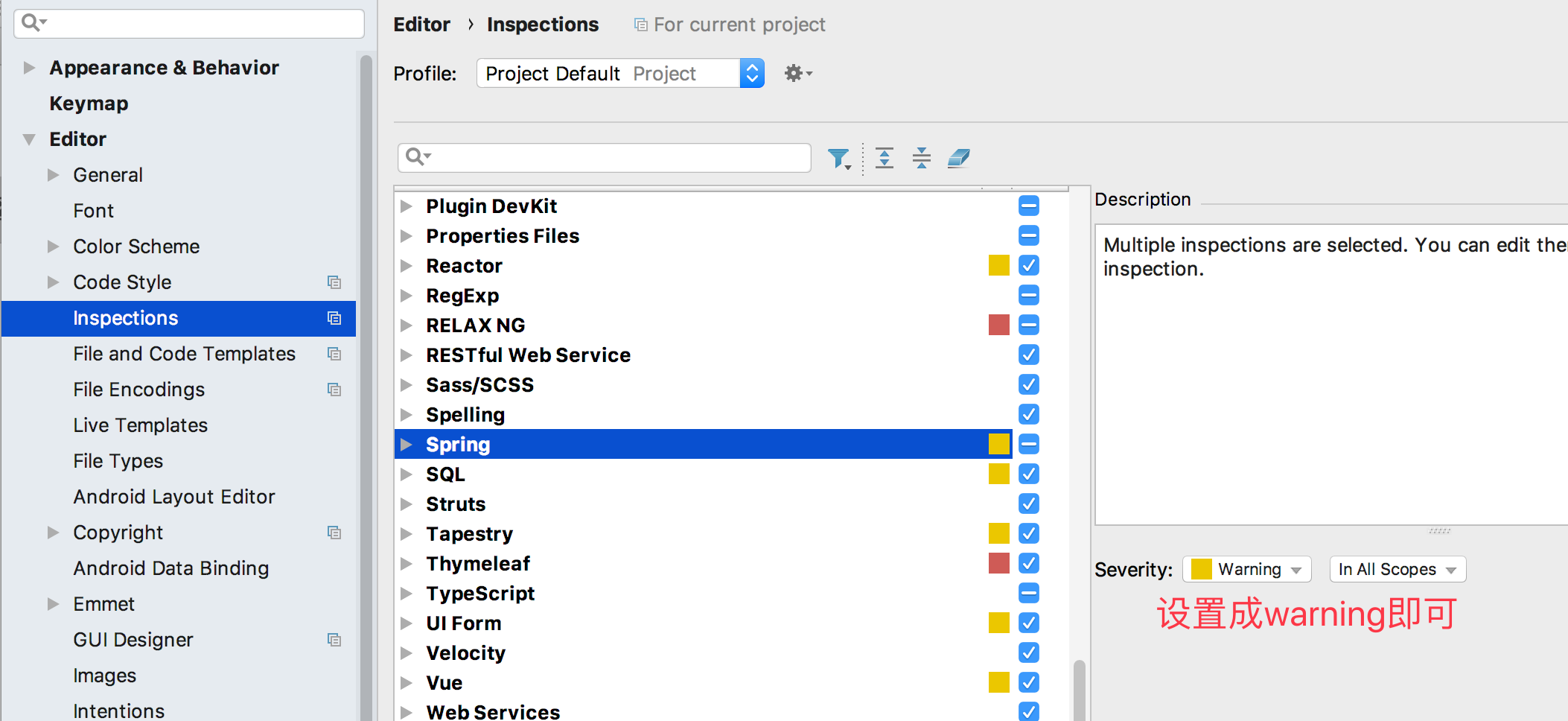Open the profile gear settings menu
This screenshot has height=721, width=1568.
(x=798, y=73)
